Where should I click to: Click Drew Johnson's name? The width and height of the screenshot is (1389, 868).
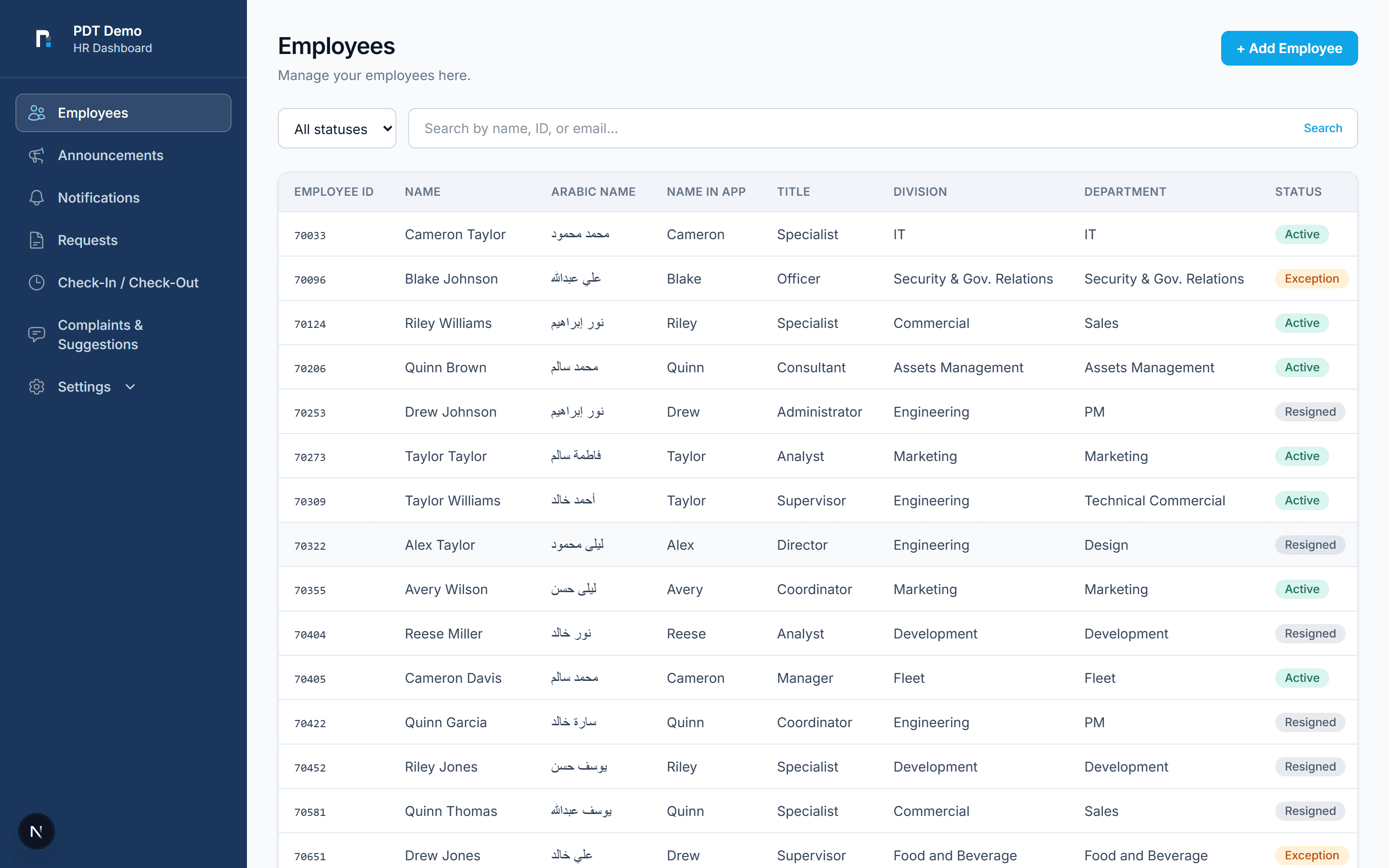pos(450,412)
